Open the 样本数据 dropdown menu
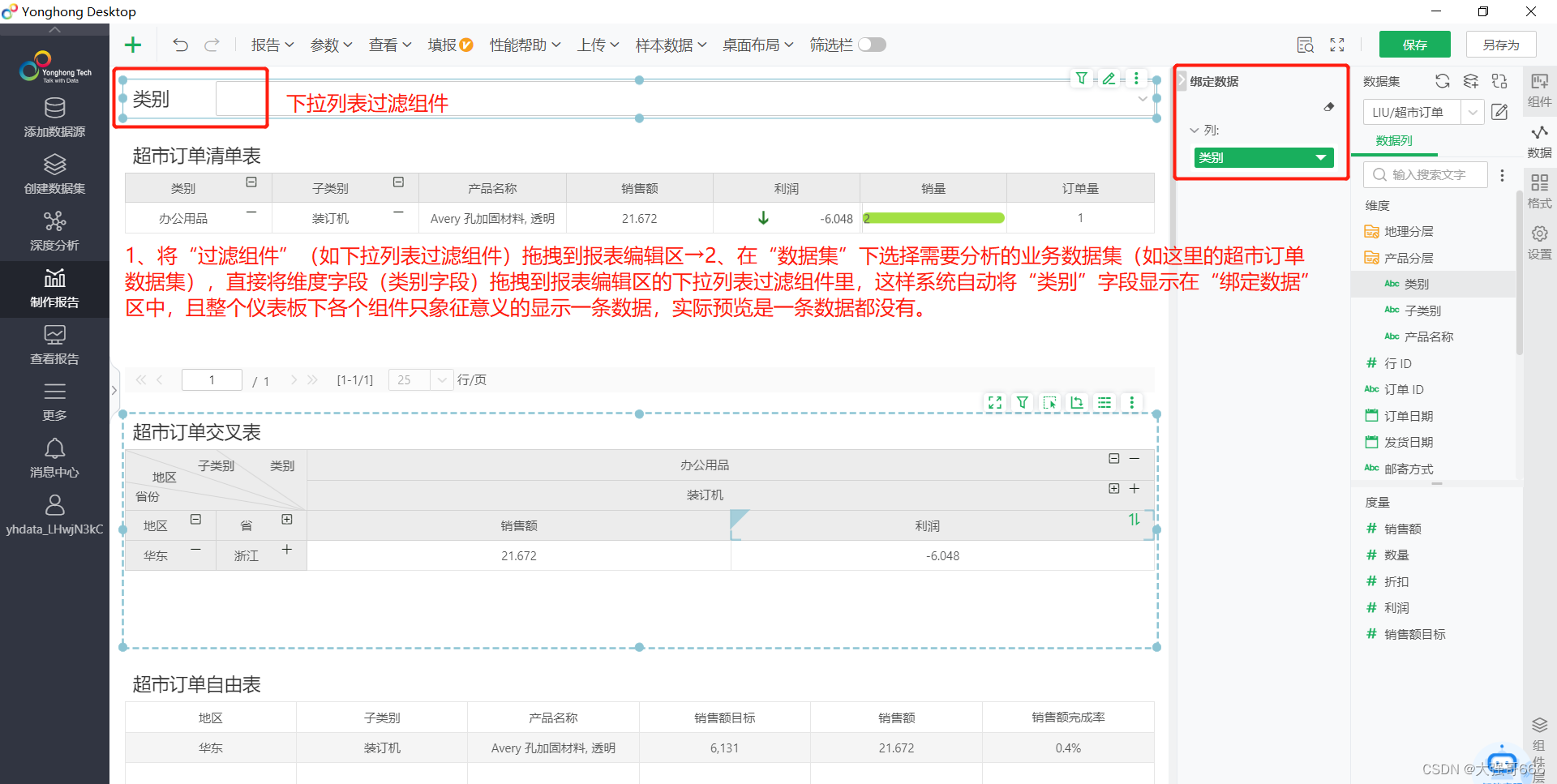Viewport: 1557px width, 784px height. [x=671, y=45]
